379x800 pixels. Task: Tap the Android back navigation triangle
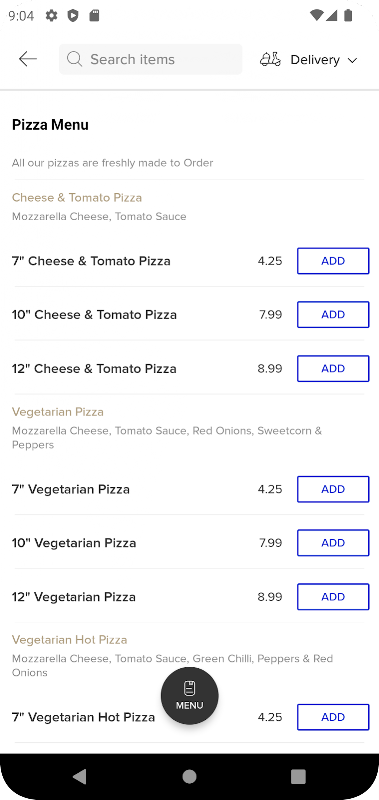(80, 777)
